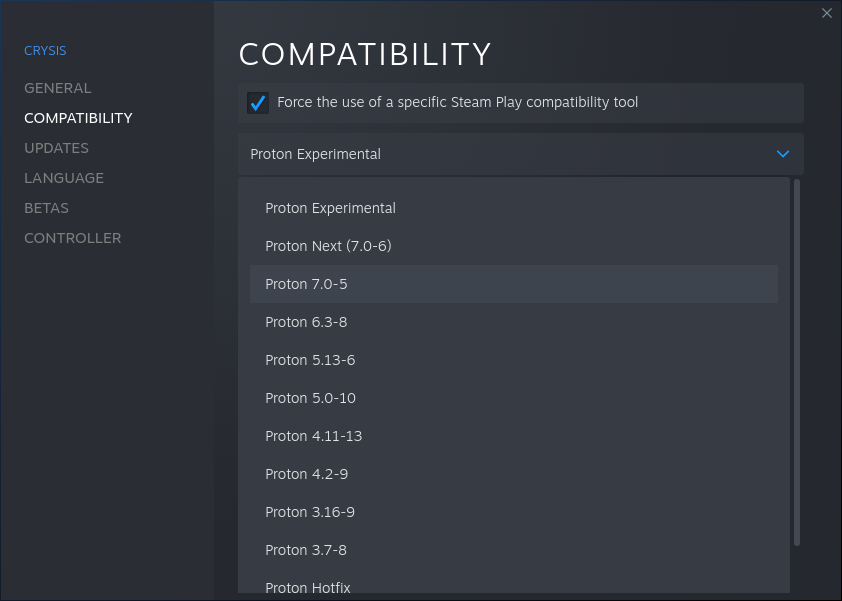
Task: Choose Proton Experimental from the list
Action: pos(330,208)
